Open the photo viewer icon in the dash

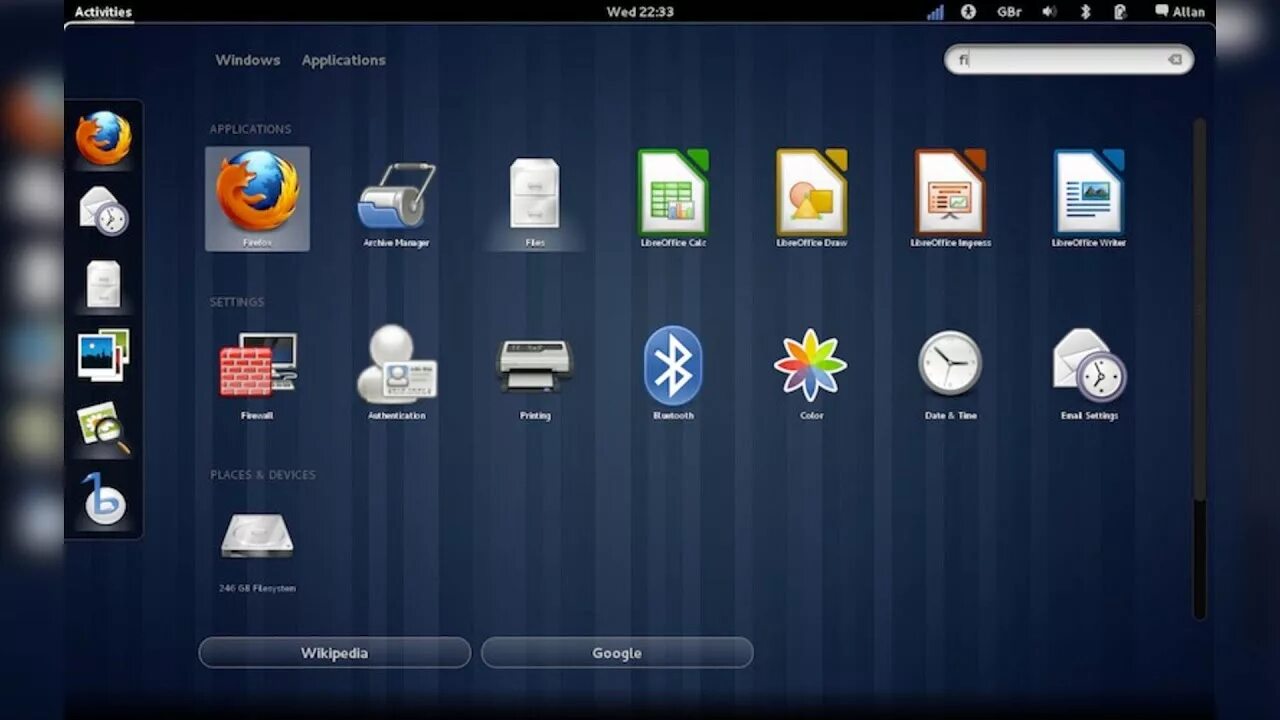click(104, 355)
